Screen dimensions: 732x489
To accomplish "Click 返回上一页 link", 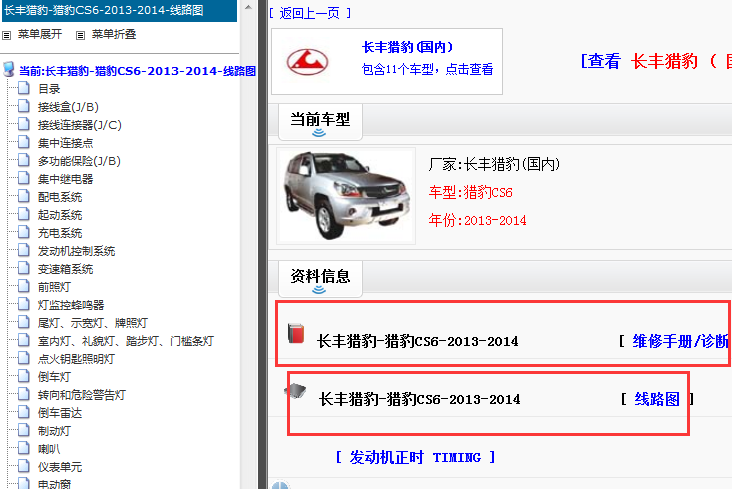I will [310, 13].
